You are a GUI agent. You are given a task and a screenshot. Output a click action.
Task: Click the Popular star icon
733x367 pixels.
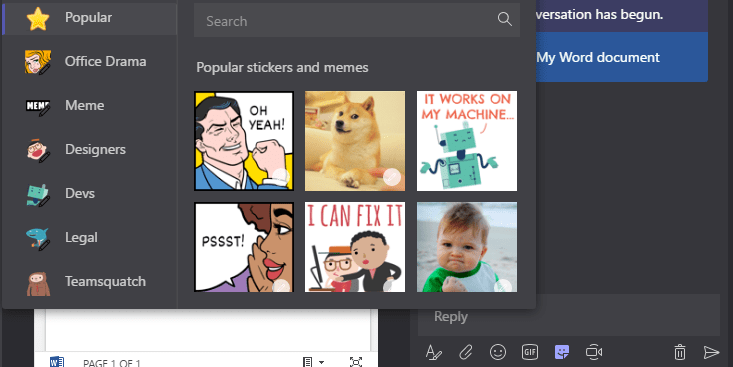[x=38, y=18]
